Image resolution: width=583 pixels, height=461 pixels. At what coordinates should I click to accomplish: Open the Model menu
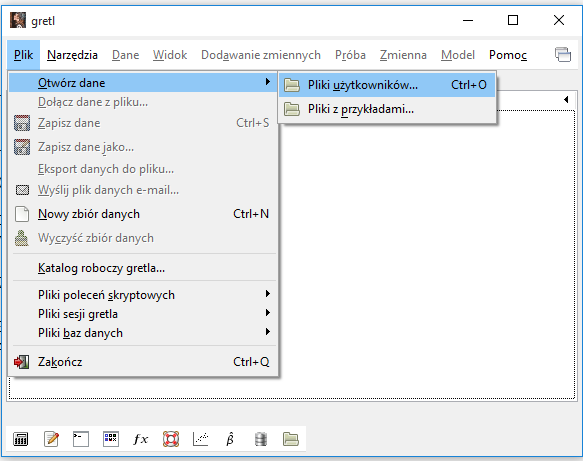[x=458, y=55]
